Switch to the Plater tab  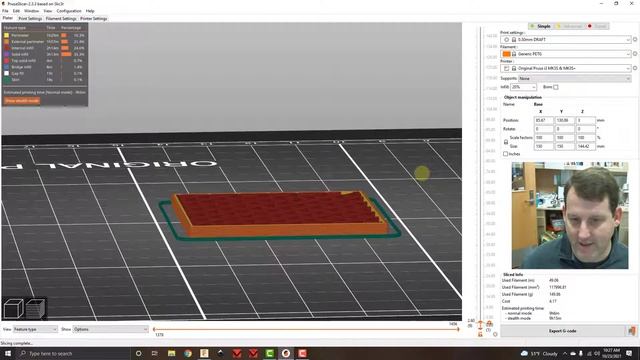point(8,18)
